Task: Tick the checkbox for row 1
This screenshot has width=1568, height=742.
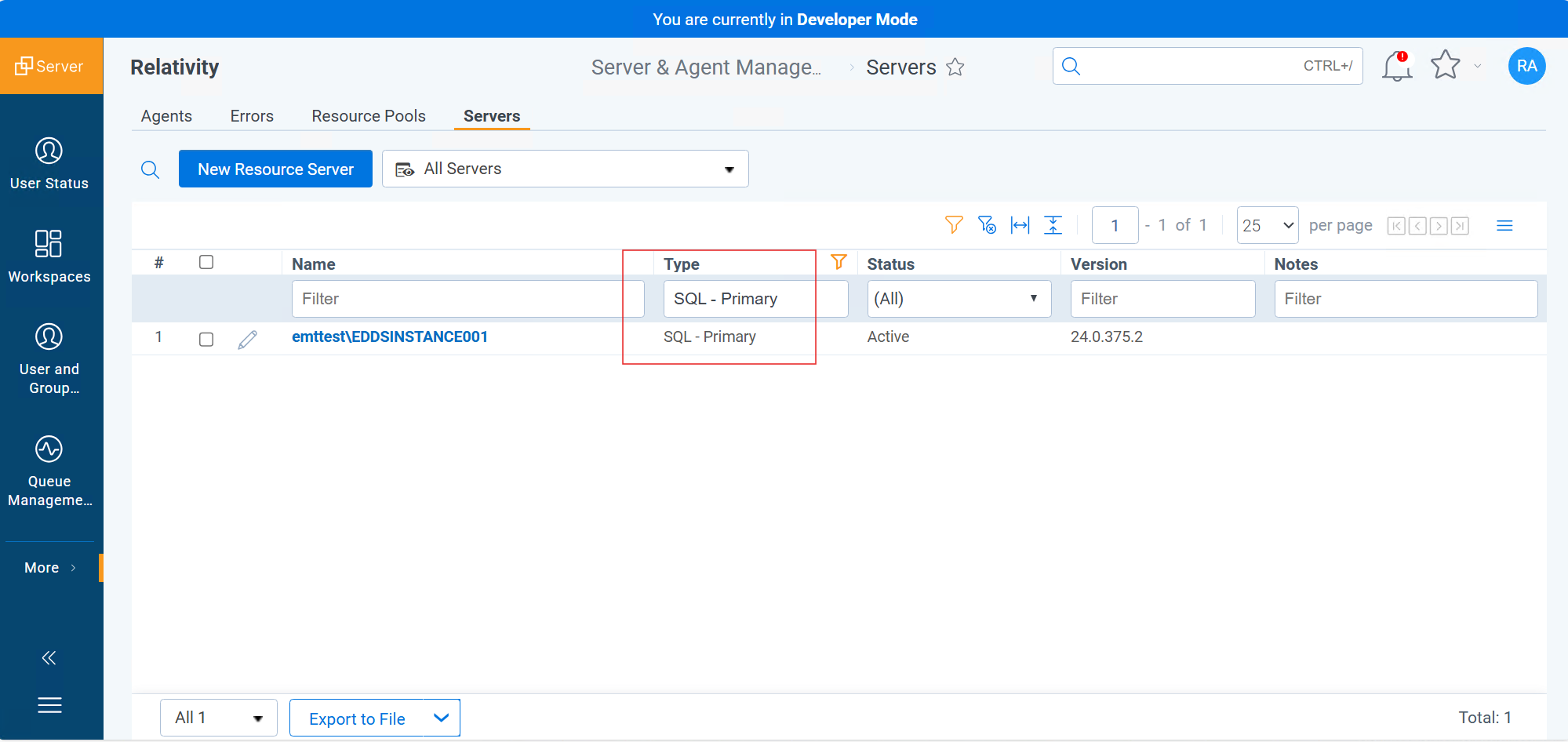Action: [x=206, y=340]
